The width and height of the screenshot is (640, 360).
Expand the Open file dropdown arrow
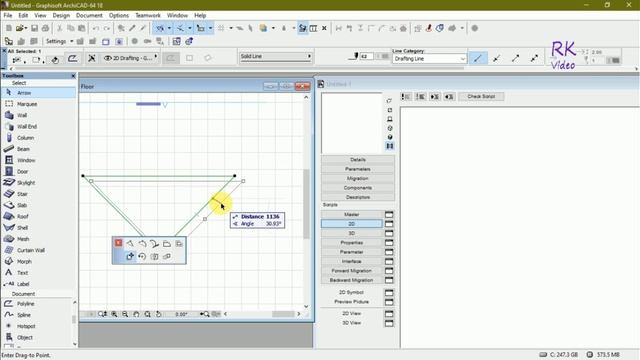click(25, 28)
